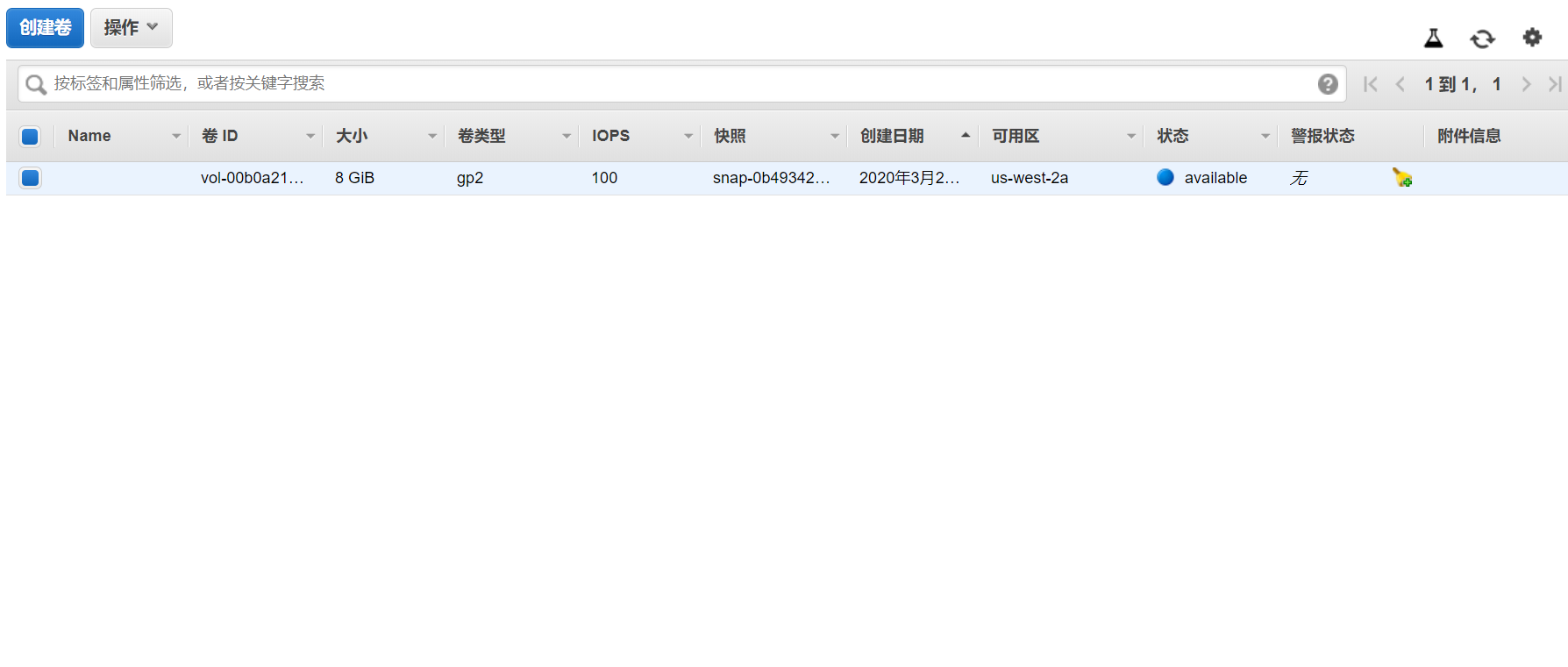
Task: Click the help question mark icon
Action: click(1328, 84)
